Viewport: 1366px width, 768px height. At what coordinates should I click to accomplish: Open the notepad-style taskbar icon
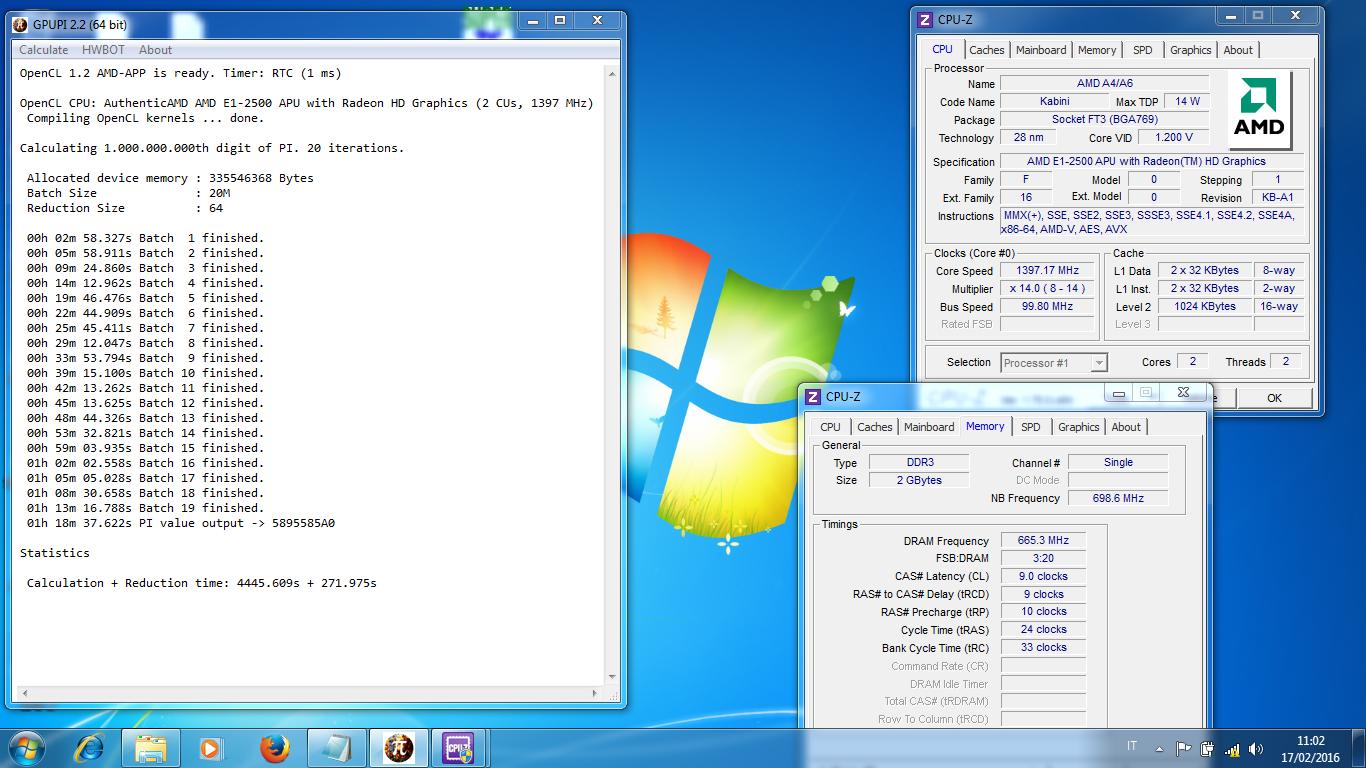pyautogui.click(x=337, y=747)
